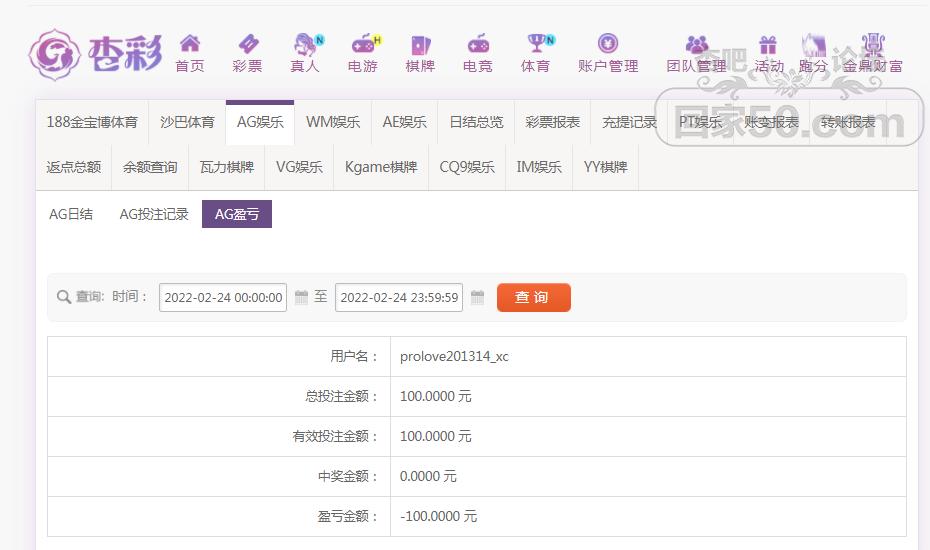The width and height of the screenshot is (930, 550).
Task: Switch to the VG娱乐 tab
Action: click(x=300, y=167)
